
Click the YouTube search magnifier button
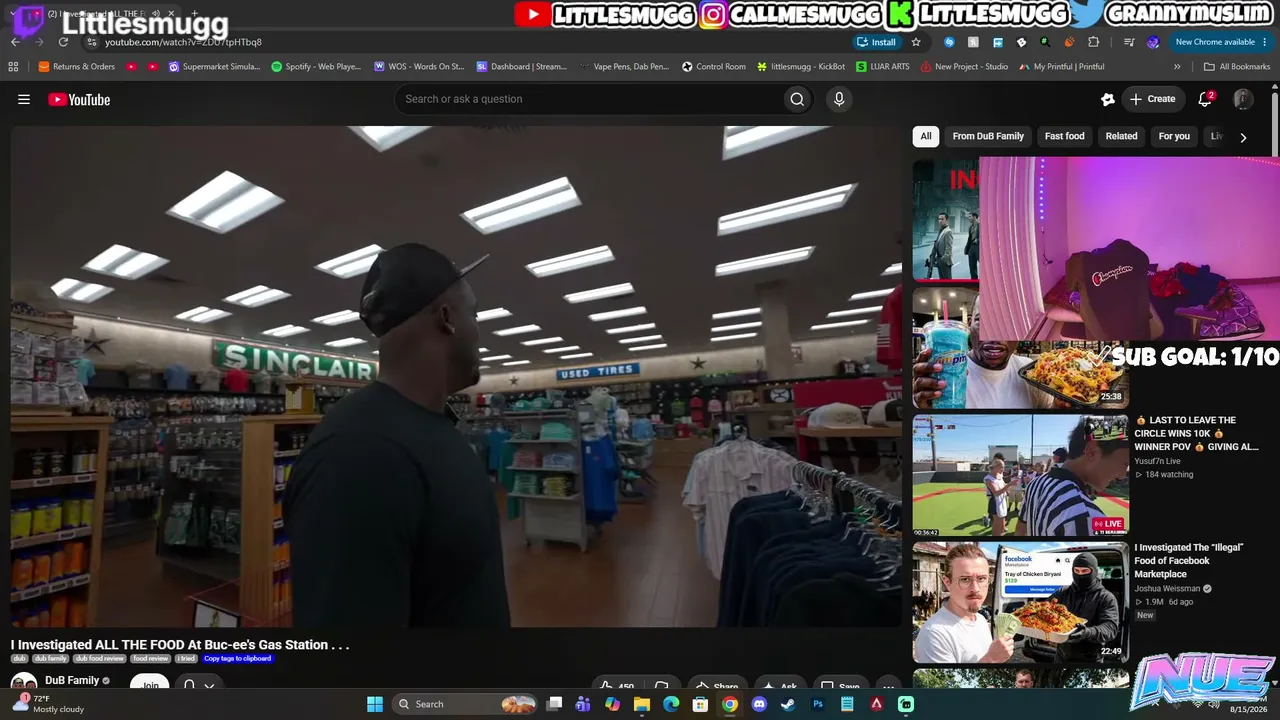(x=797, y=99)
